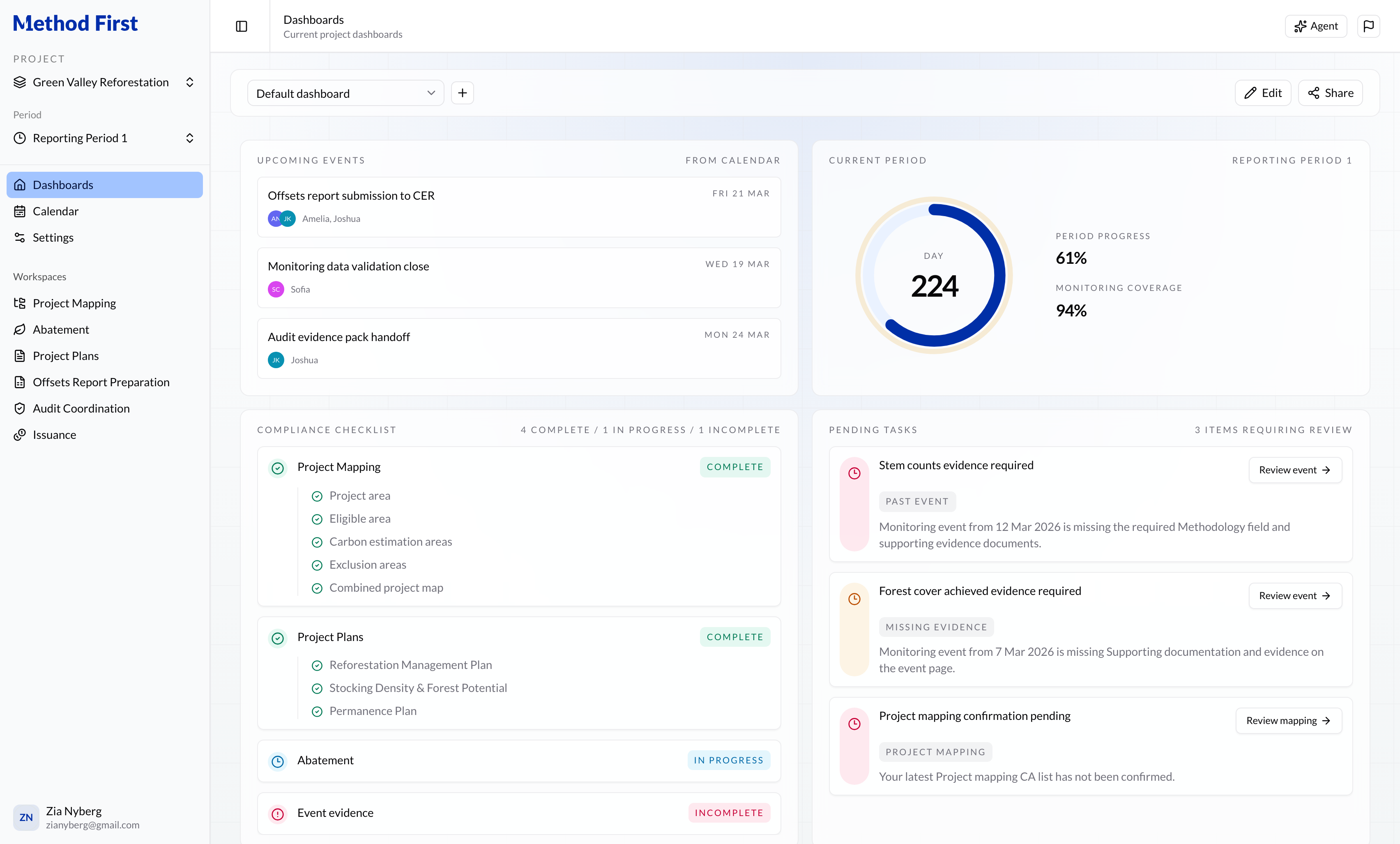Click the flag icon in header
The width and height of the screenshot is (1400, 844).
point(1368,26)
